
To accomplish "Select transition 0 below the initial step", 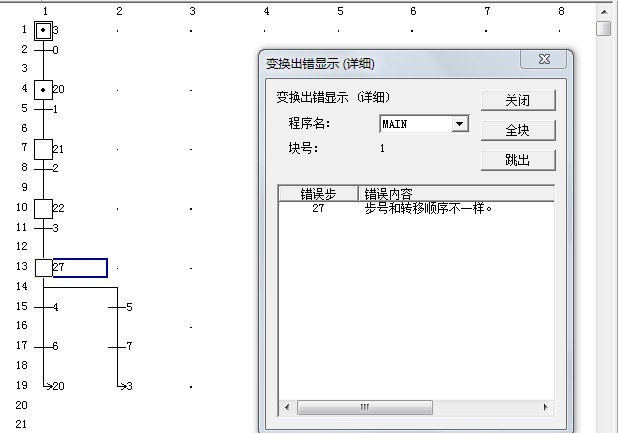I will pyautogui.click(x=45, y=49).
